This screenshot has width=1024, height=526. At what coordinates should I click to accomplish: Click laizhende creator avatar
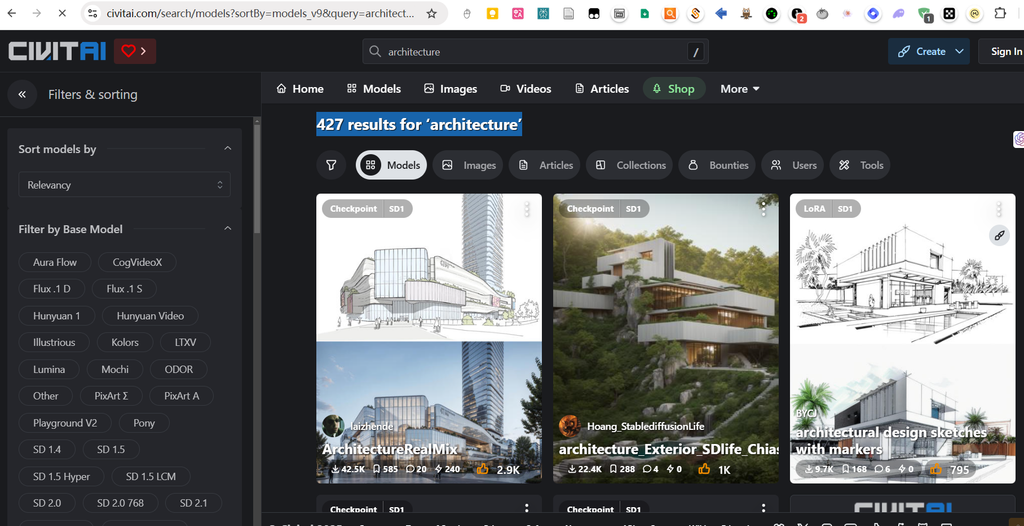pos(333,426)
